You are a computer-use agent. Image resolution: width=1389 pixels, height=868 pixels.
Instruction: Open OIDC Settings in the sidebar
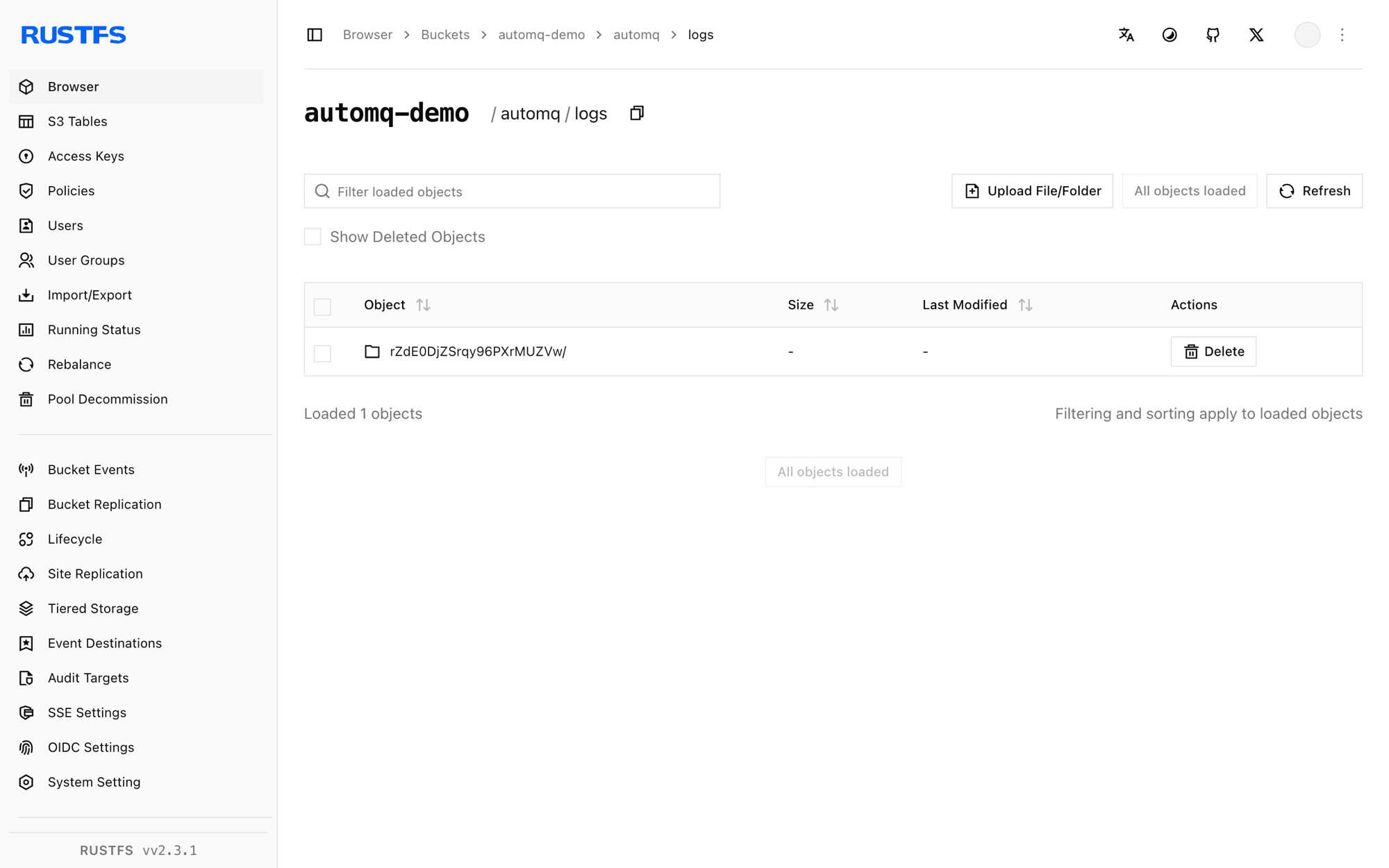pyautogui.click(x=136, y=748)
